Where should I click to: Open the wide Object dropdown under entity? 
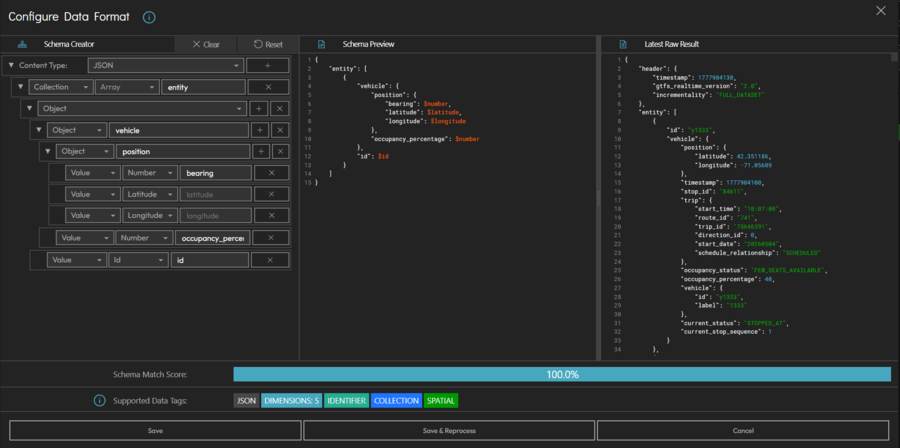pyautogui.click(x=142, y=108)
